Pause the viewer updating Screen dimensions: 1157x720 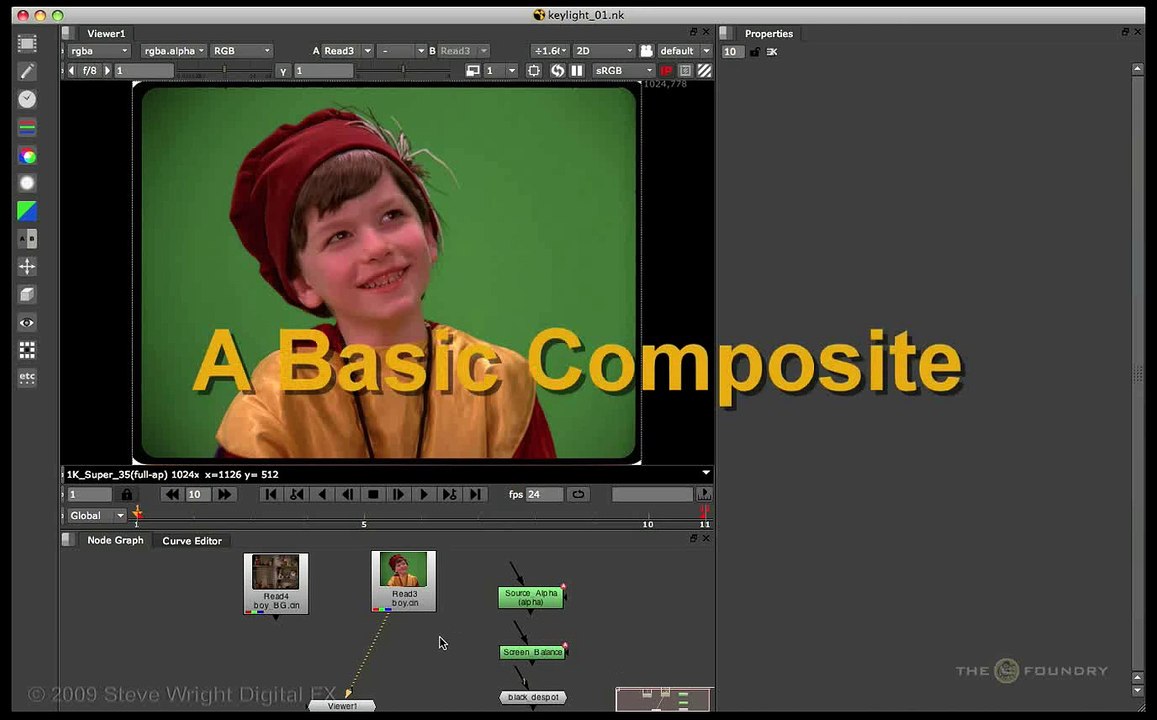577,71
